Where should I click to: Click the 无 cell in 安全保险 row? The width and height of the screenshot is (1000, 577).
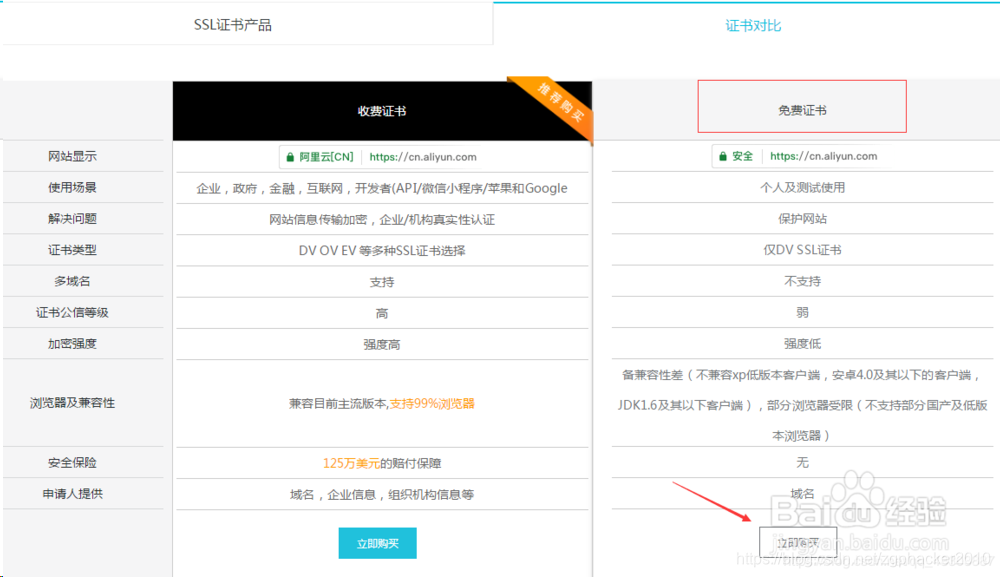tap(802, 462)
